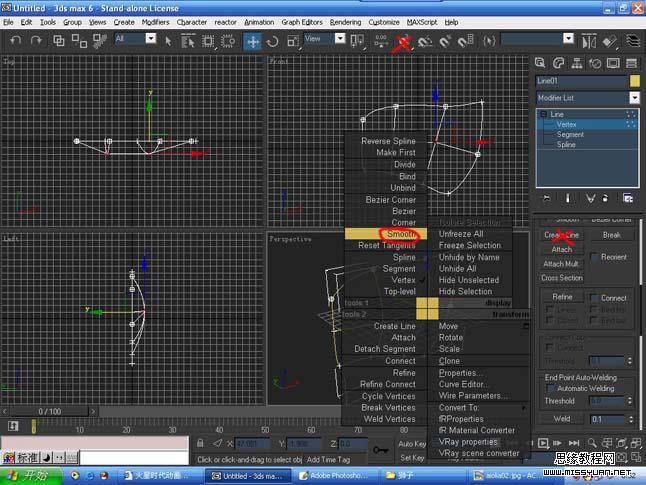Image resolution: width=646 pixels, height=485 pixels.
Task: Toggle the Selection Lock padlock icon
Action: pyautogui.click(x=200, y=443)
